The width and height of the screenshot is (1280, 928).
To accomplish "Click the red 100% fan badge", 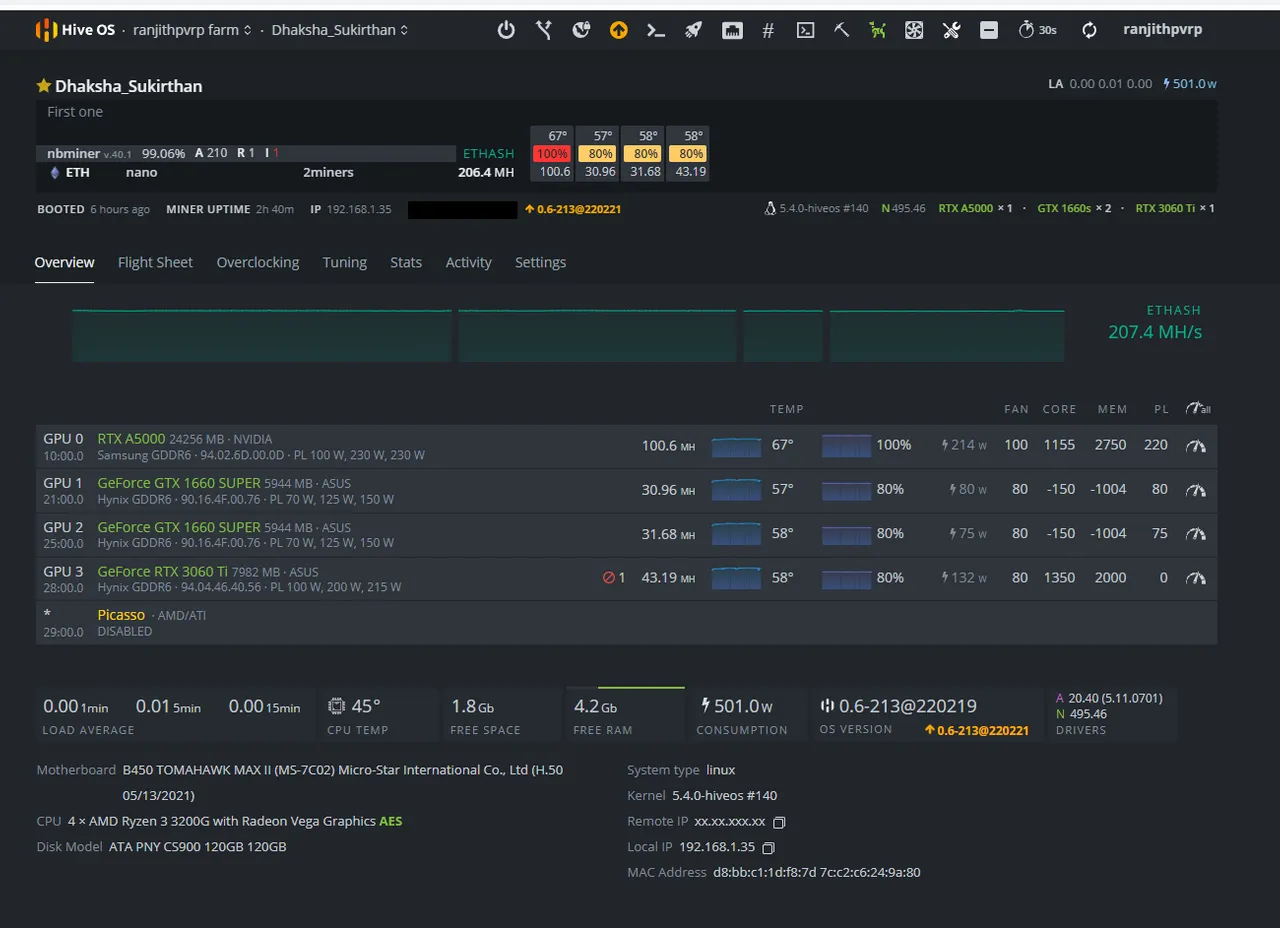I will (x=552, y=154).
